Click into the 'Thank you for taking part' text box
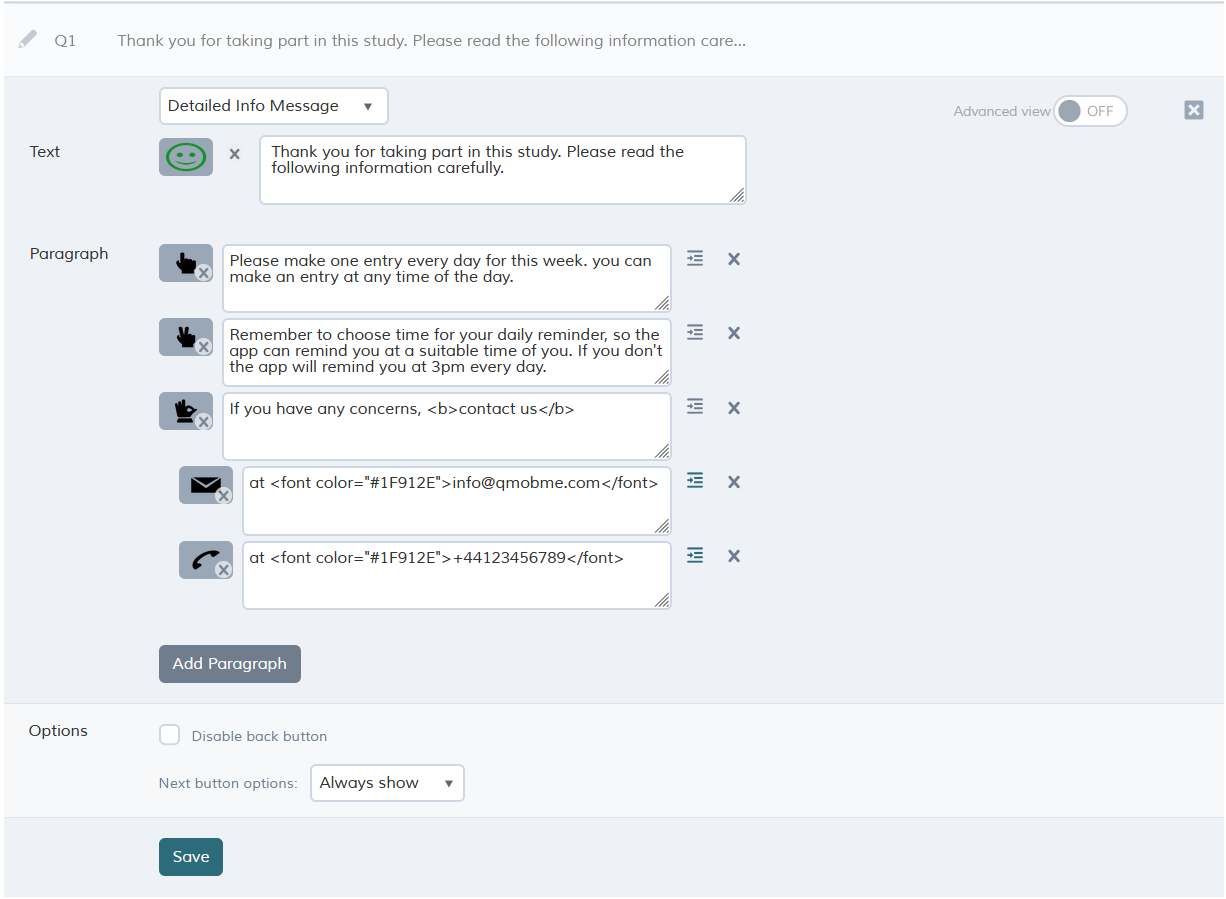The image size is (1226, 899). 503,170
